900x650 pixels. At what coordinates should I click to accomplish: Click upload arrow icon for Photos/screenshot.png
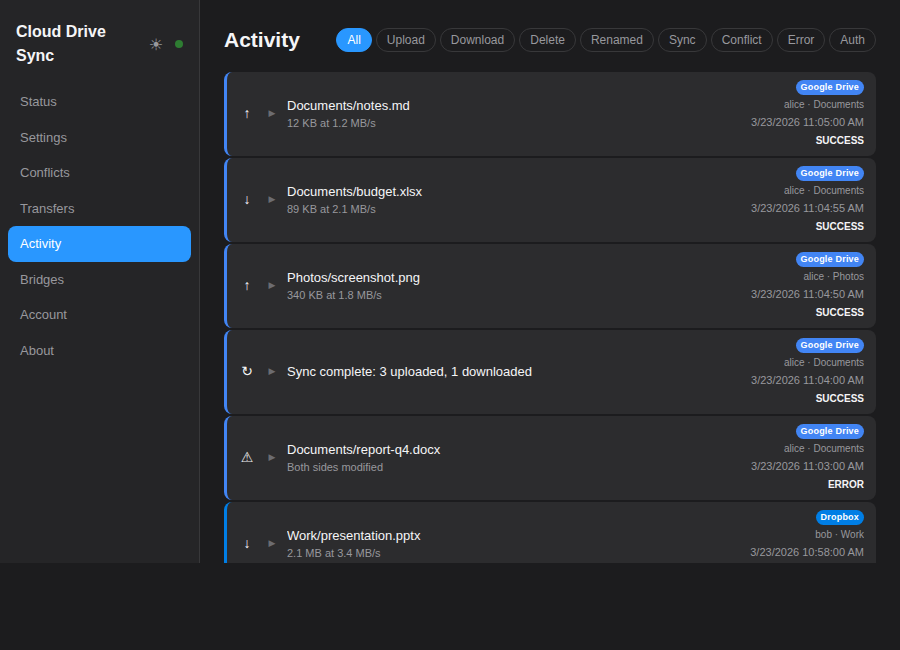[x=247, y=286]
